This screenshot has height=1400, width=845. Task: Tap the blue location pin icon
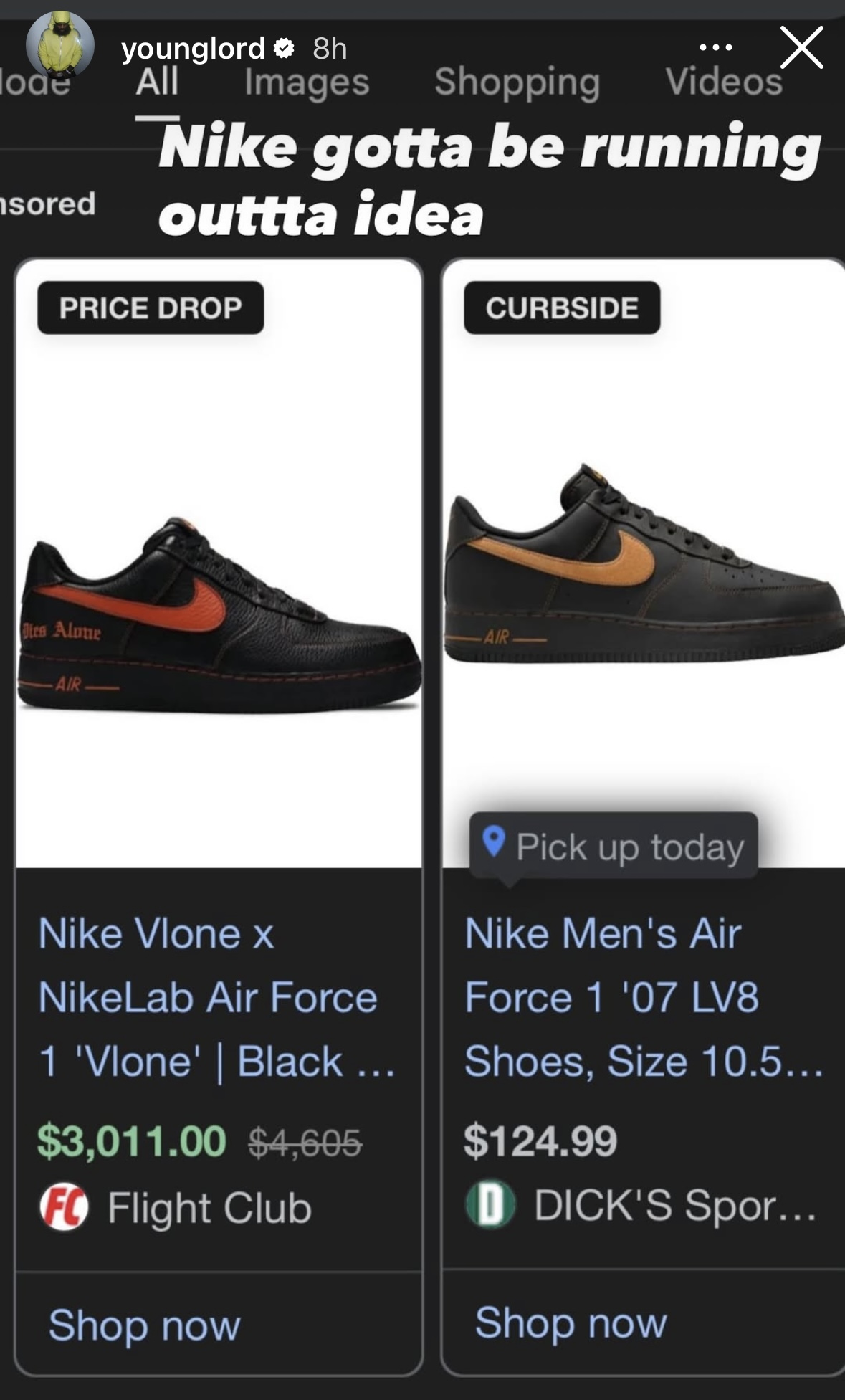coord(494,841)
